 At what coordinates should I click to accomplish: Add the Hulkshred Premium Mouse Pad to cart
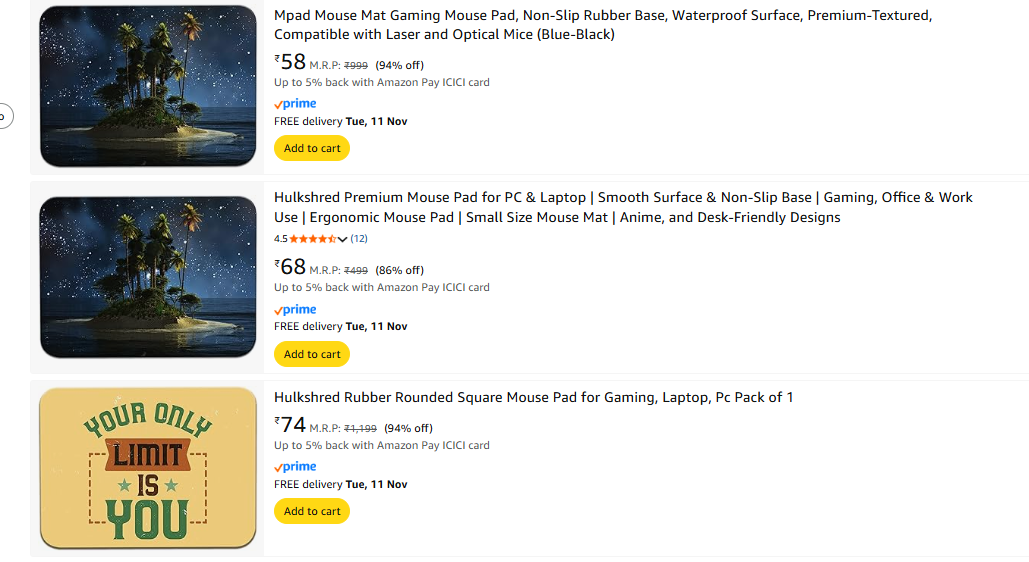click(x=312, y=354)
